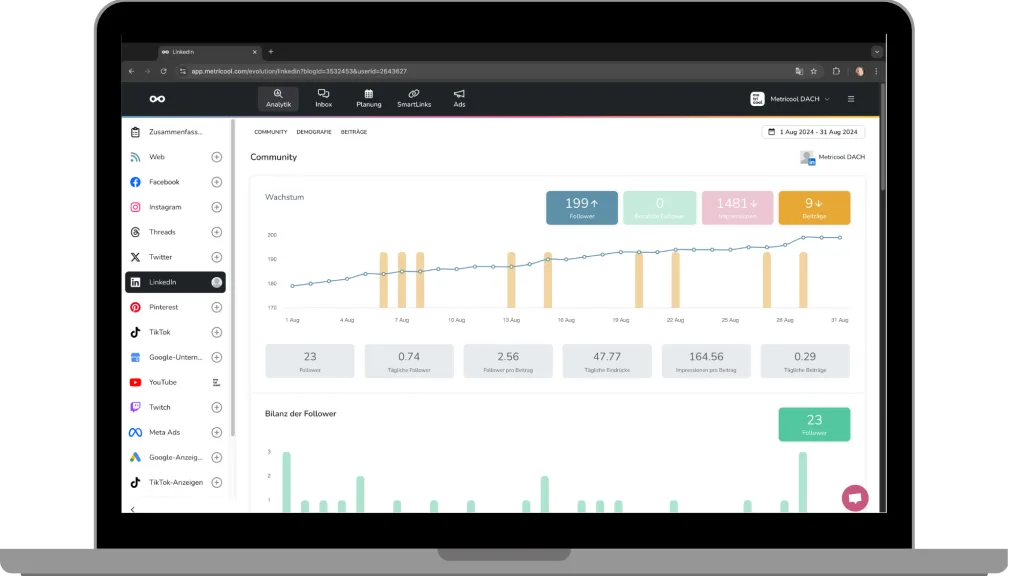This screenshot has height=576, width=1024.
Task: Toggle the Follower metric card in Wachstum
Action: (x=581, y=208)
